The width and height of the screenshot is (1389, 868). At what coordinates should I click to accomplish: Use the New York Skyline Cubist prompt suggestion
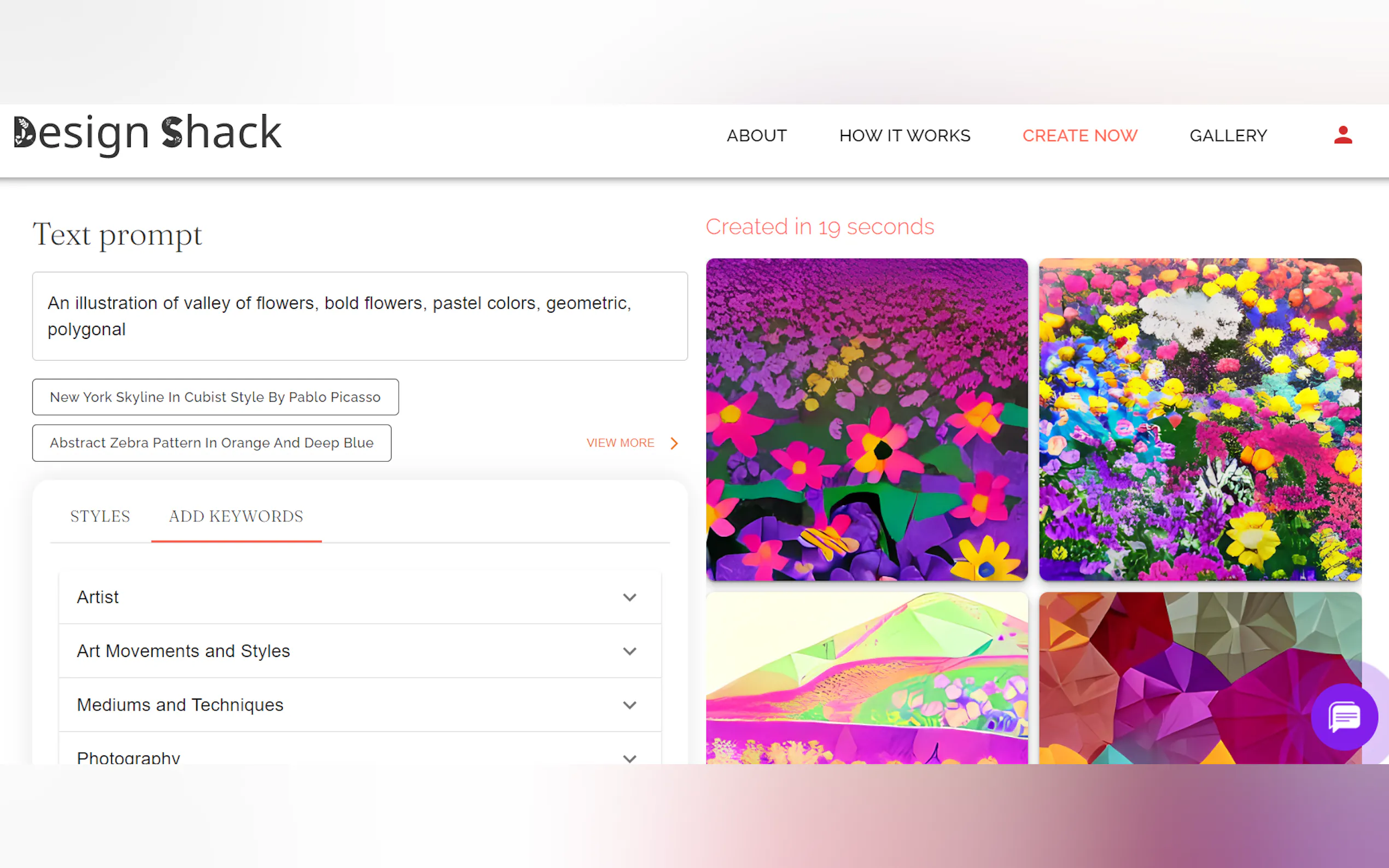click(215, 397)
